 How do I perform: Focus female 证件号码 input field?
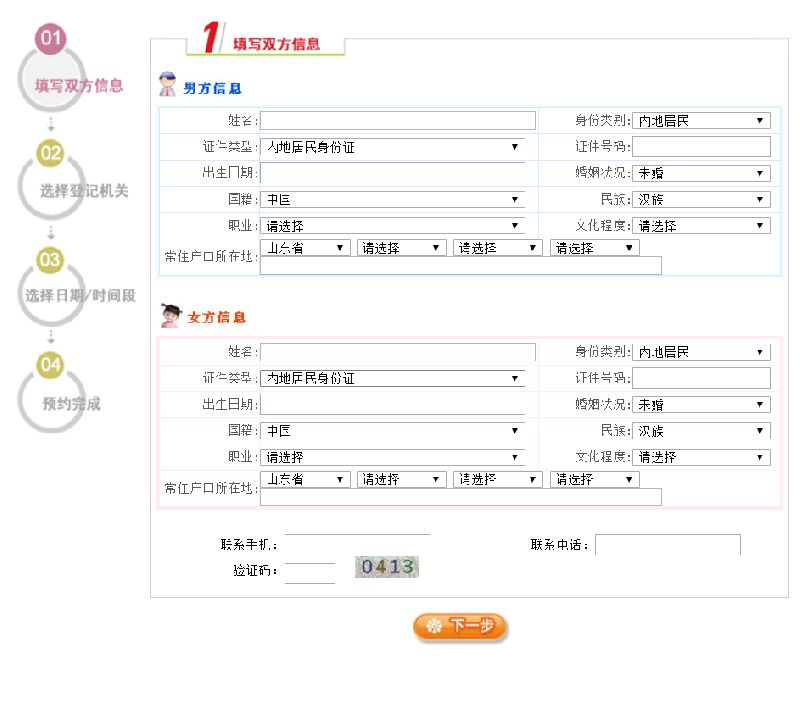point(701,378)
